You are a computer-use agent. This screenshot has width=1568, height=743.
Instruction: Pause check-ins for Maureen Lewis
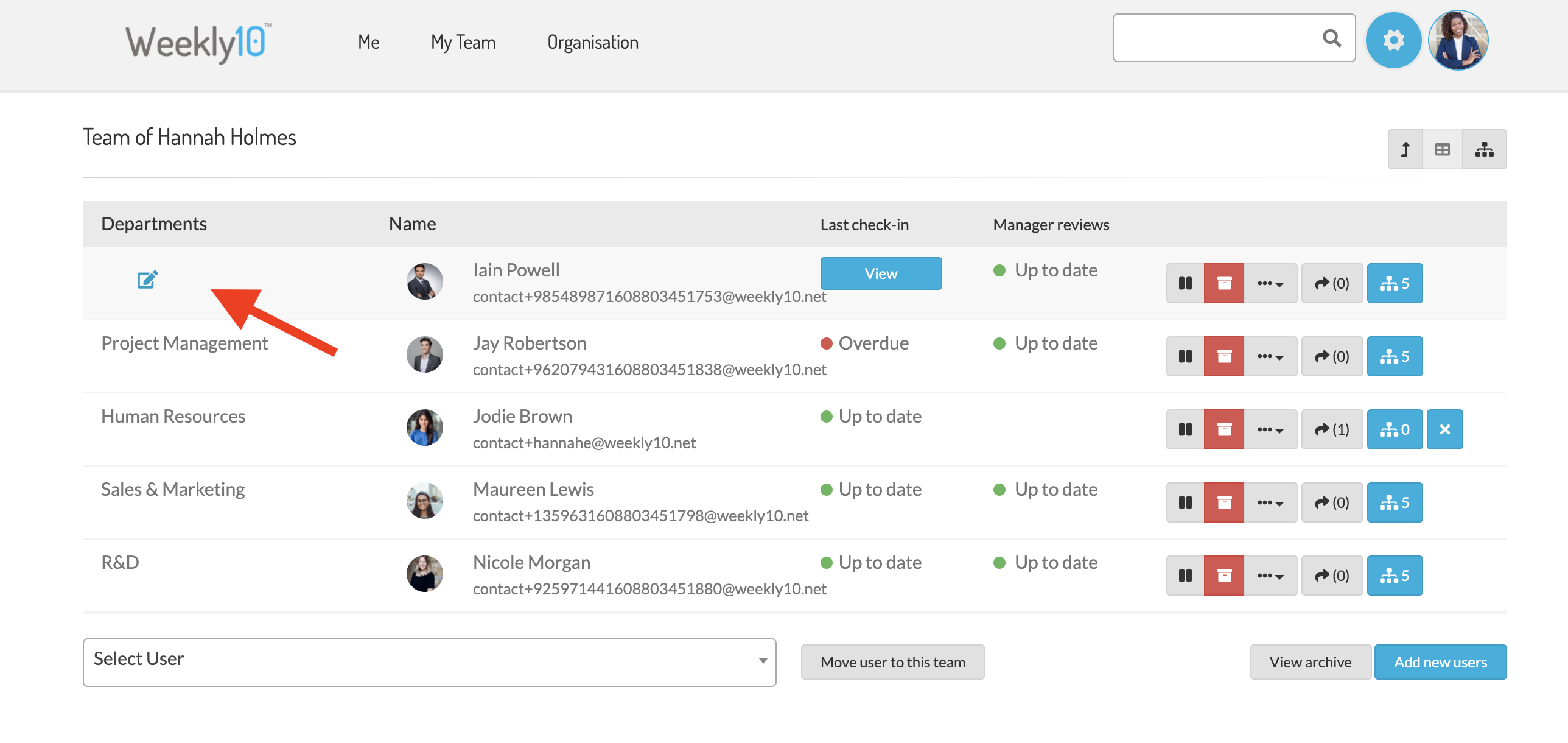(x=1185, y=502)
